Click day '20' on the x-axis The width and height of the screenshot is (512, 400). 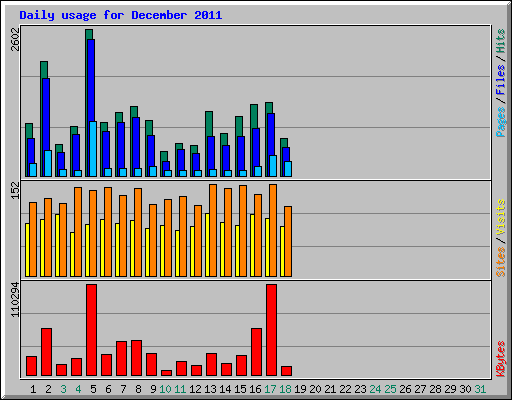[315, 389]
